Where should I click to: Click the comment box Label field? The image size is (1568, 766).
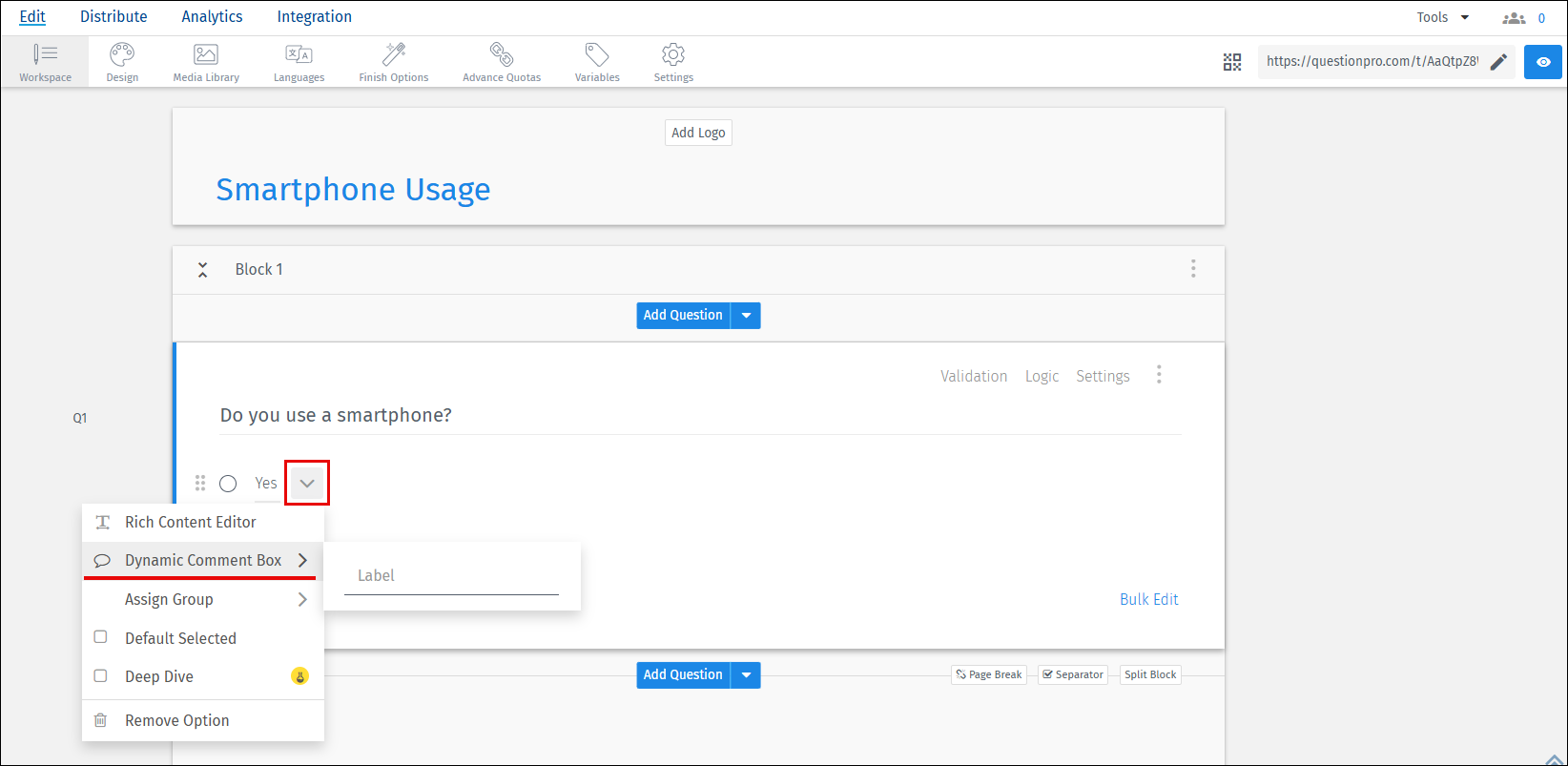[x=451, y=576]
